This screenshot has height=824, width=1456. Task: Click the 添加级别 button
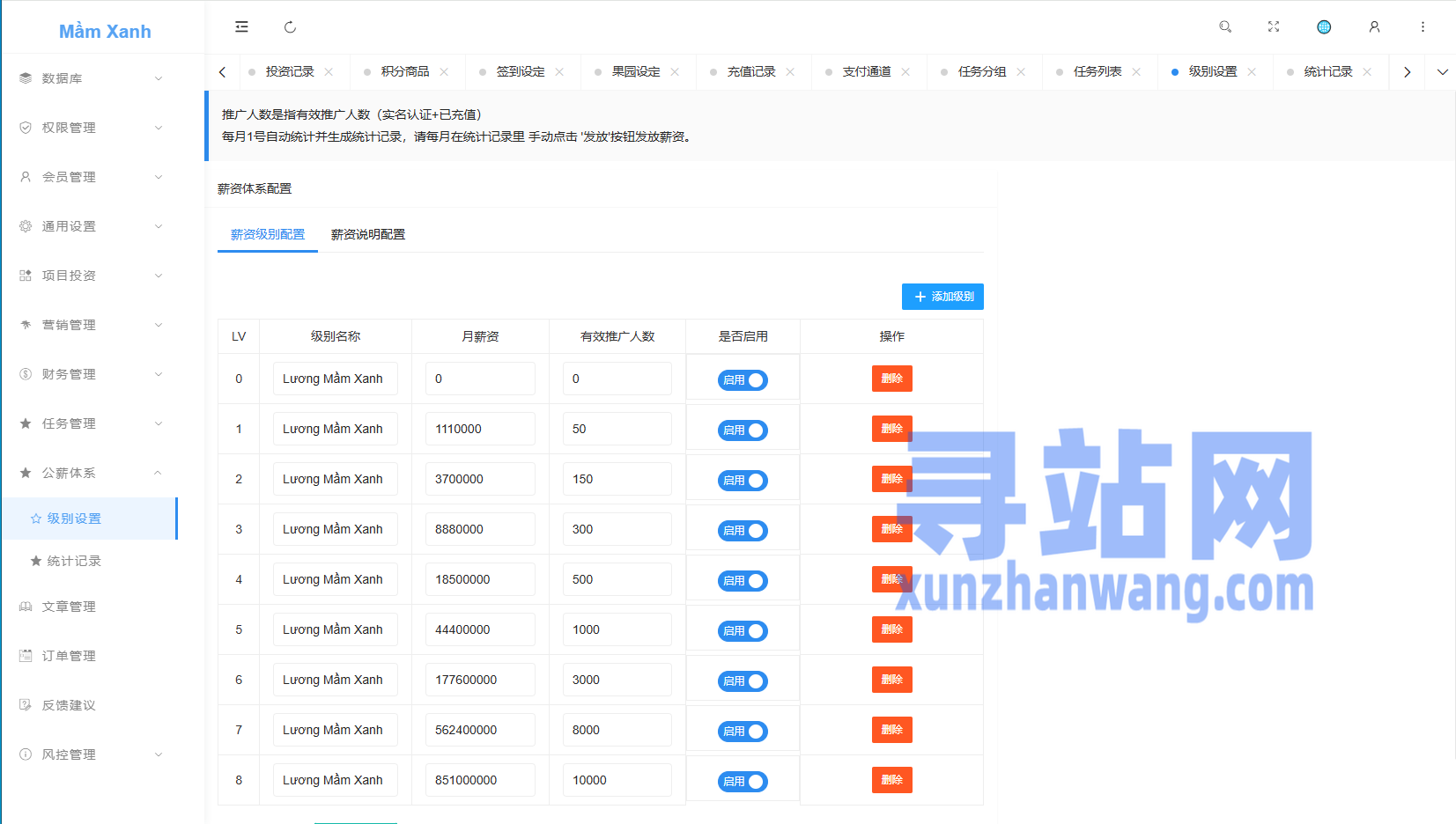[942, 297]
